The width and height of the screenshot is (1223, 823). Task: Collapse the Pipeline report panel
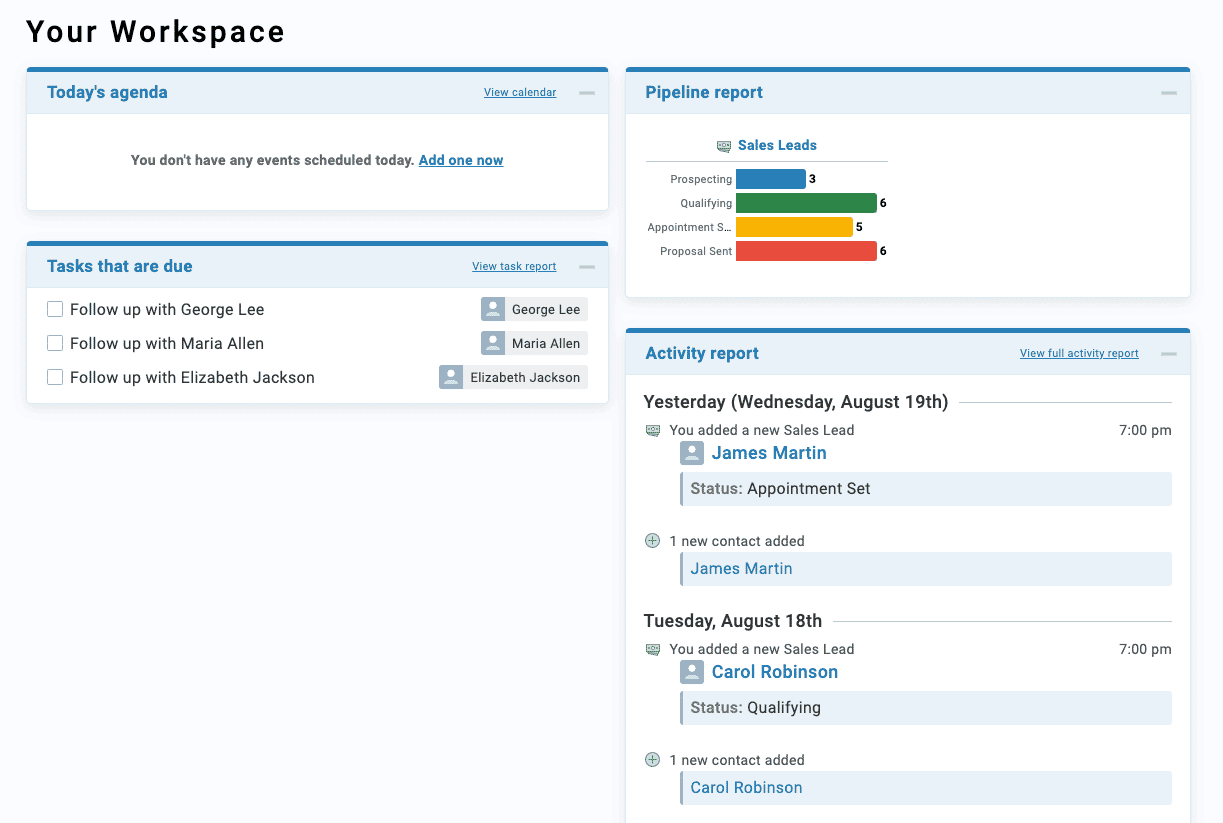[1168, 93]
